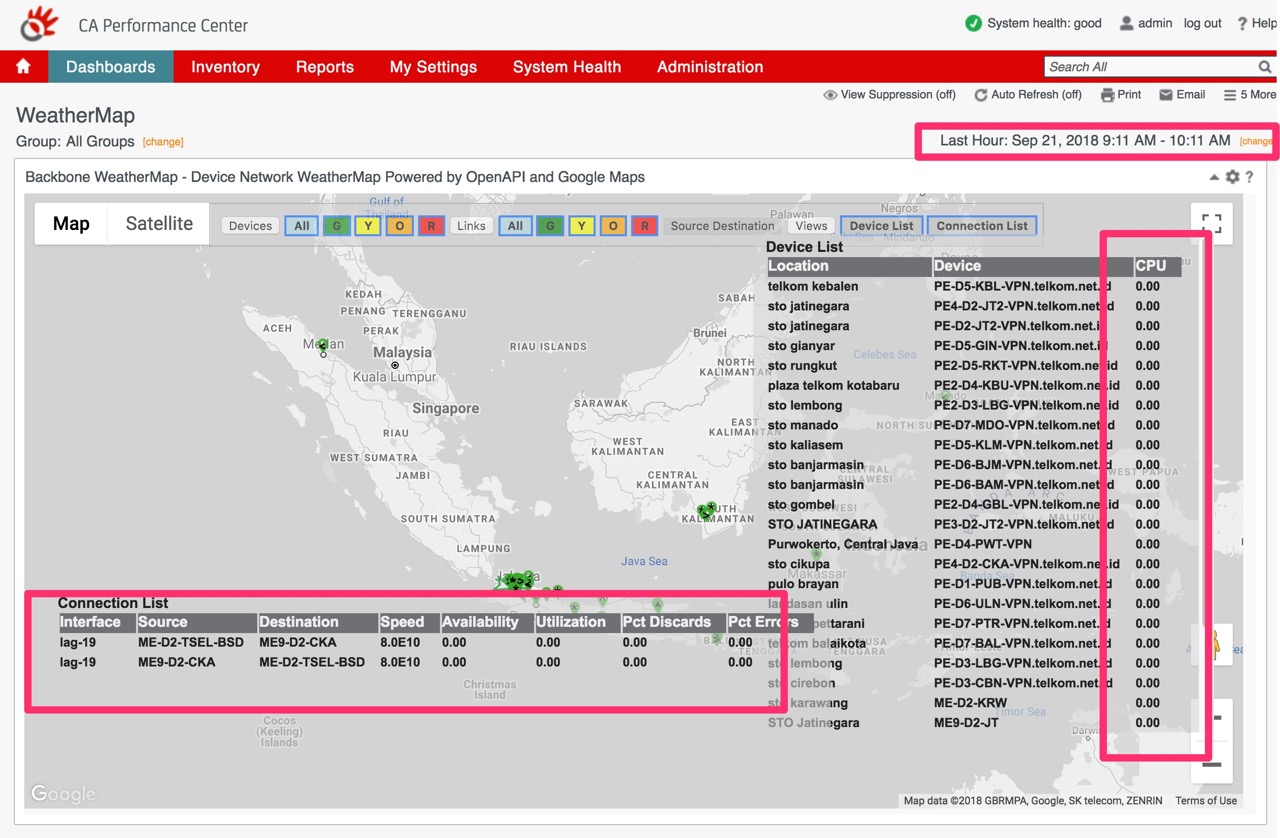Open Help

(1256, 23)
